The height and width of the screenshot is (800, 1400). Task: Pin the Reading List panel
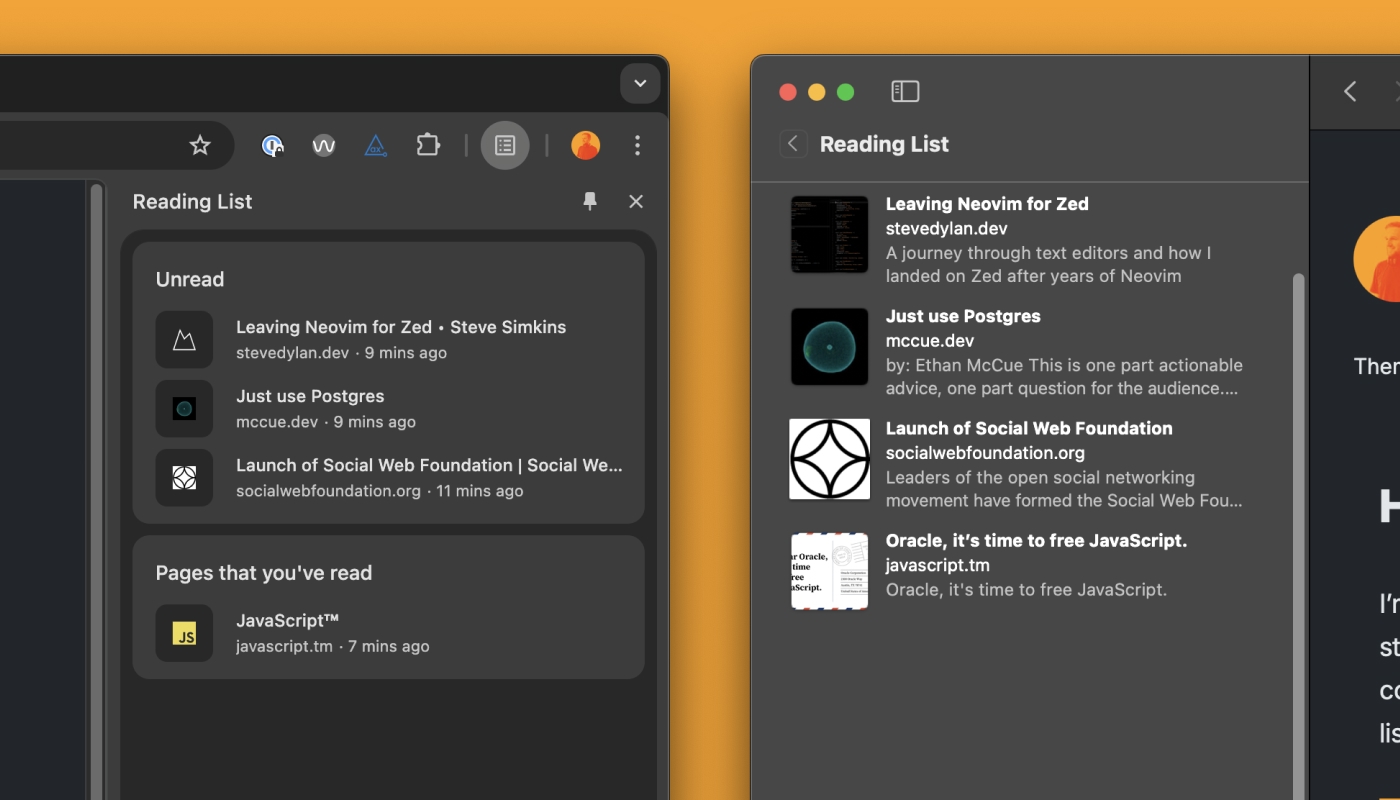[x=589, y=201]
